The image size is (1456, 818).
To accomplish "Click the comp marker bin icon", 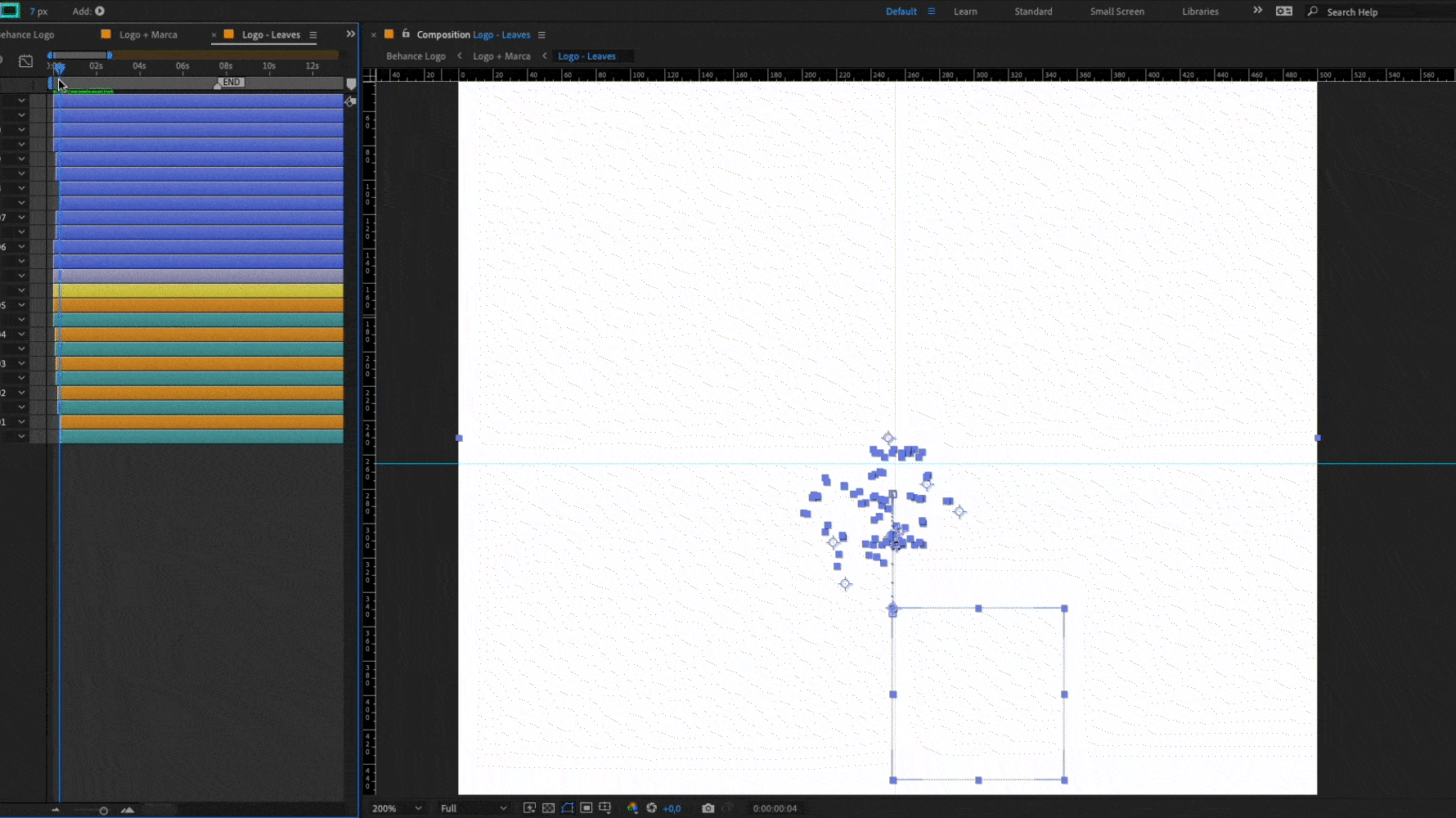I will click(x=351, y=83).
